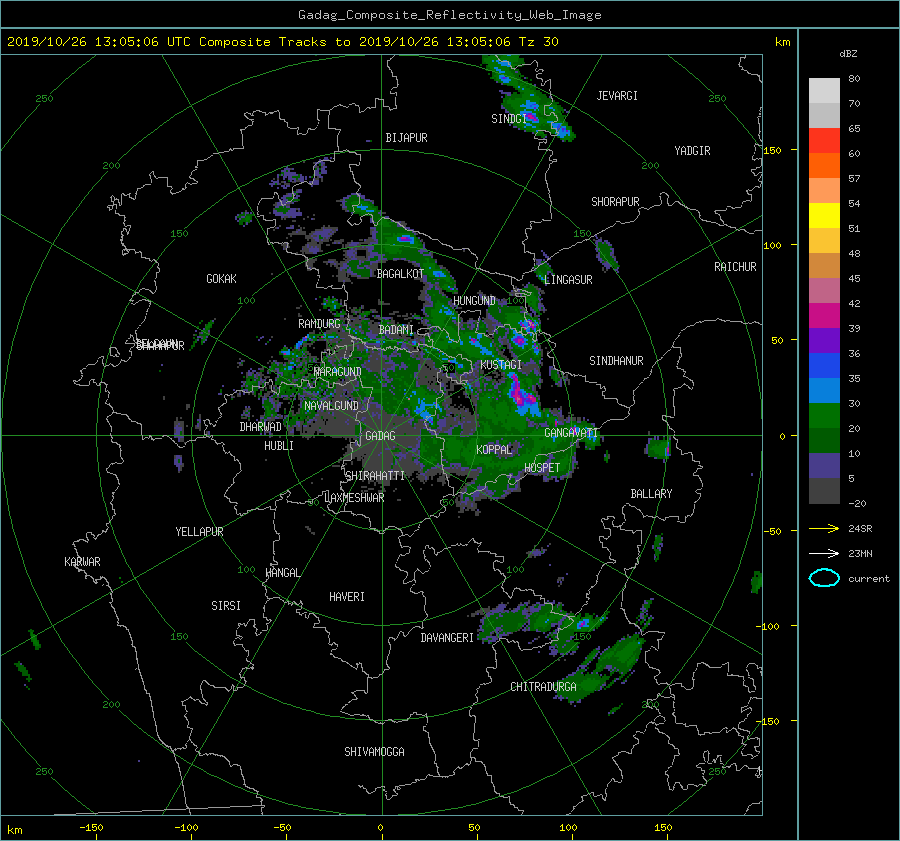Click the JEVARGI city label
The height and width of the screenshot is (841, 900).
[x=617, y=96]
